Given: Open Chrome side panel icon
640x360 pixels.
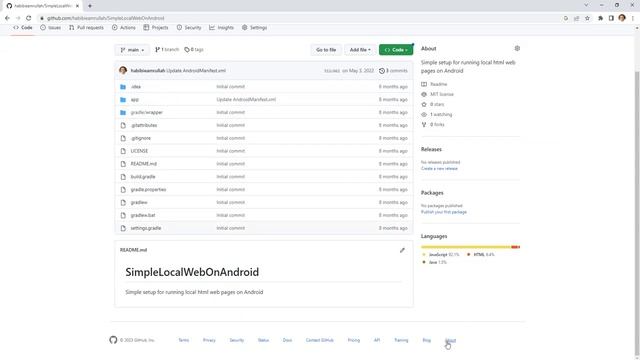Looking at the screenshot, I should click(x=611, y=18).
